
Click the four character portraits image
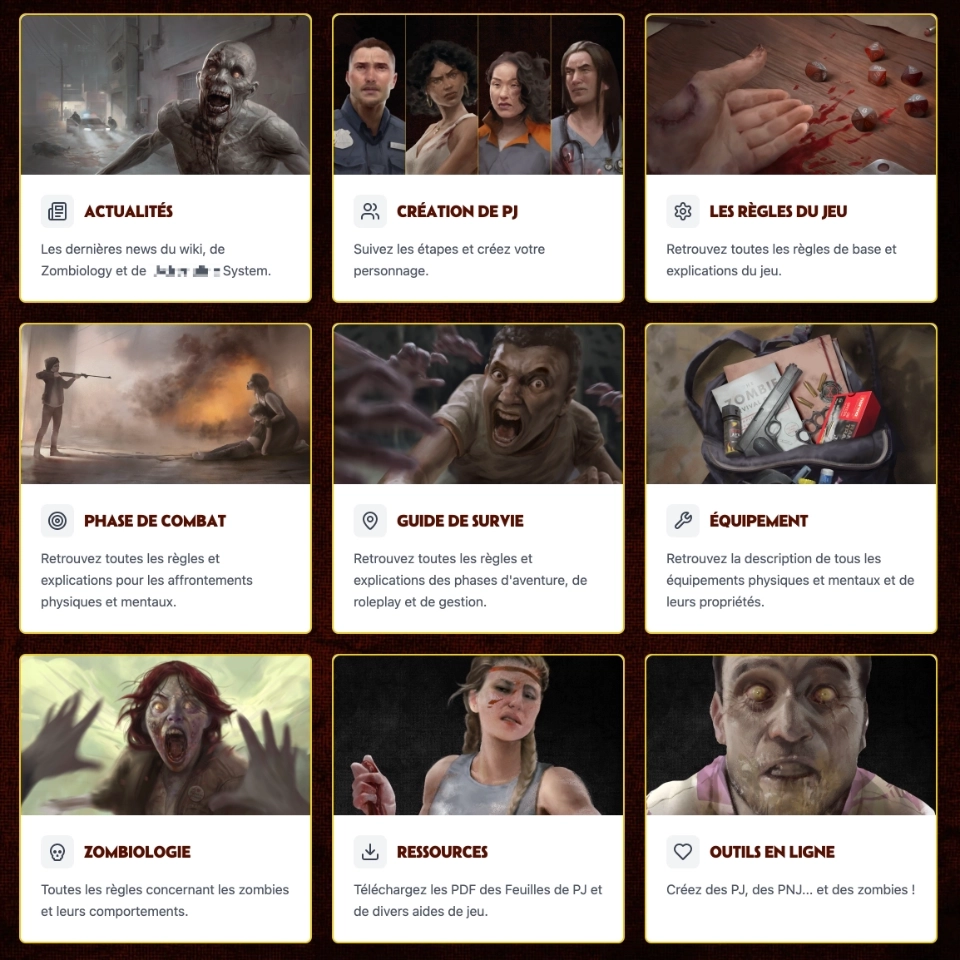click(478, 95)
